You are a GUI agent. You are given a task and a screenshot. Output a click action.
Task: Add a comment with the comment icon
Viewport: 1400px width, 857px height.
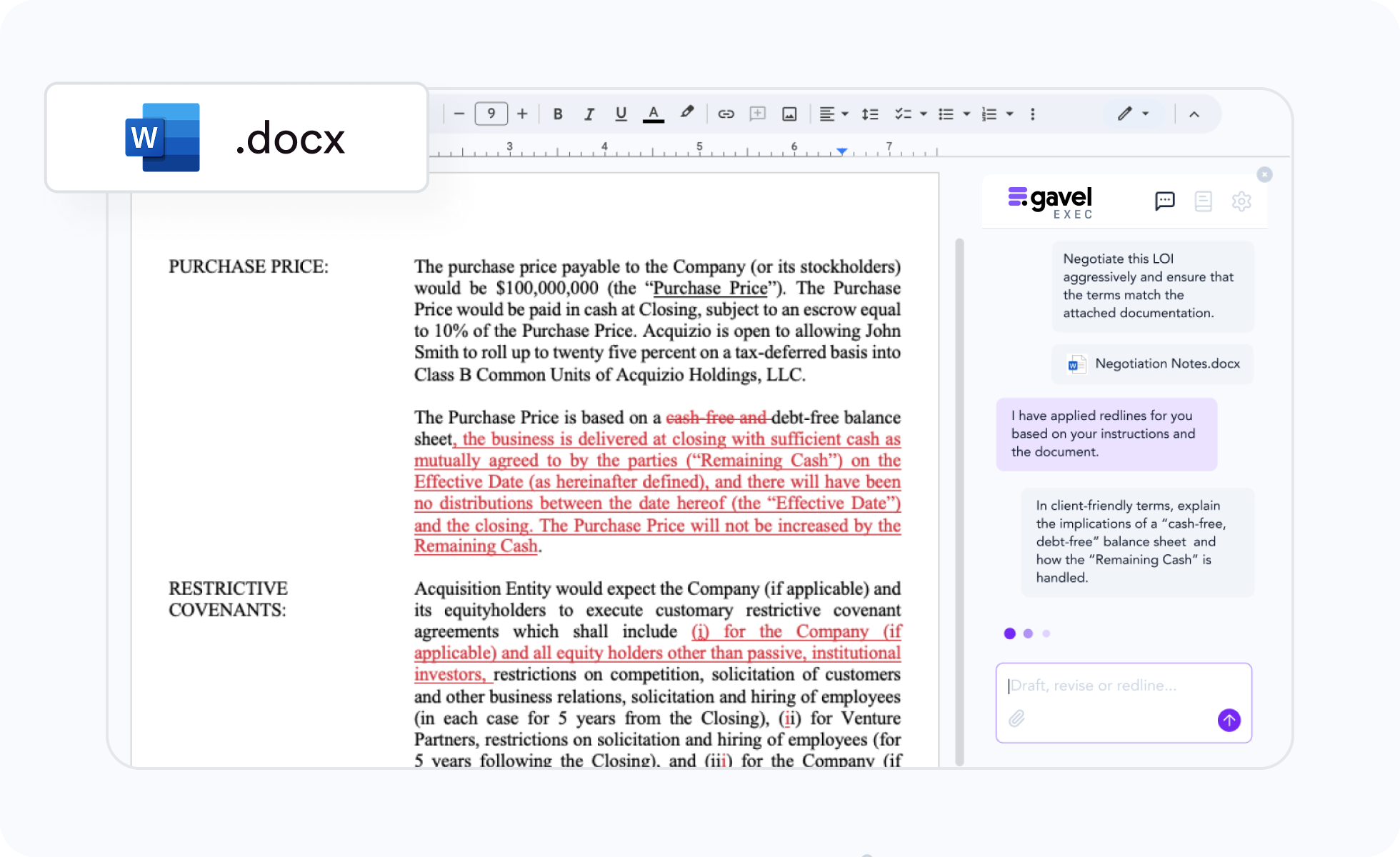(758, 114)
